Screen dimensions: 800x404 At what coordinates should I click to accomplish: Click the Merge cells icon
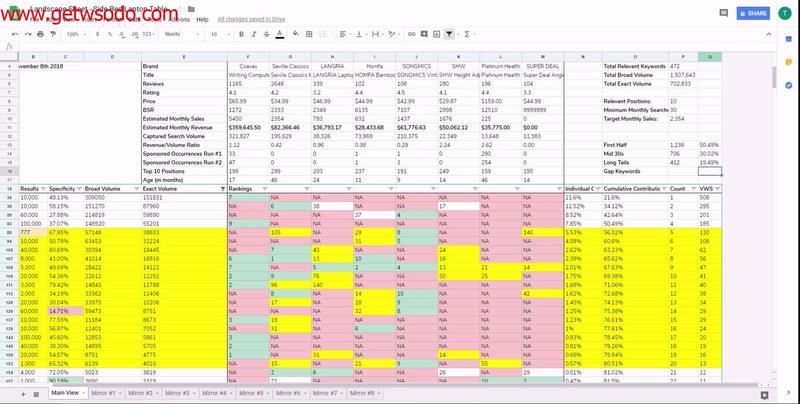(323, 34)
